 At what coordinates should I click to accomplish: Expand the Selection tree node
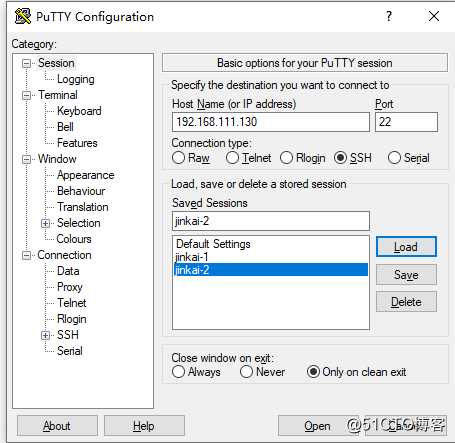pyautogui.click(x=46, y=223)
